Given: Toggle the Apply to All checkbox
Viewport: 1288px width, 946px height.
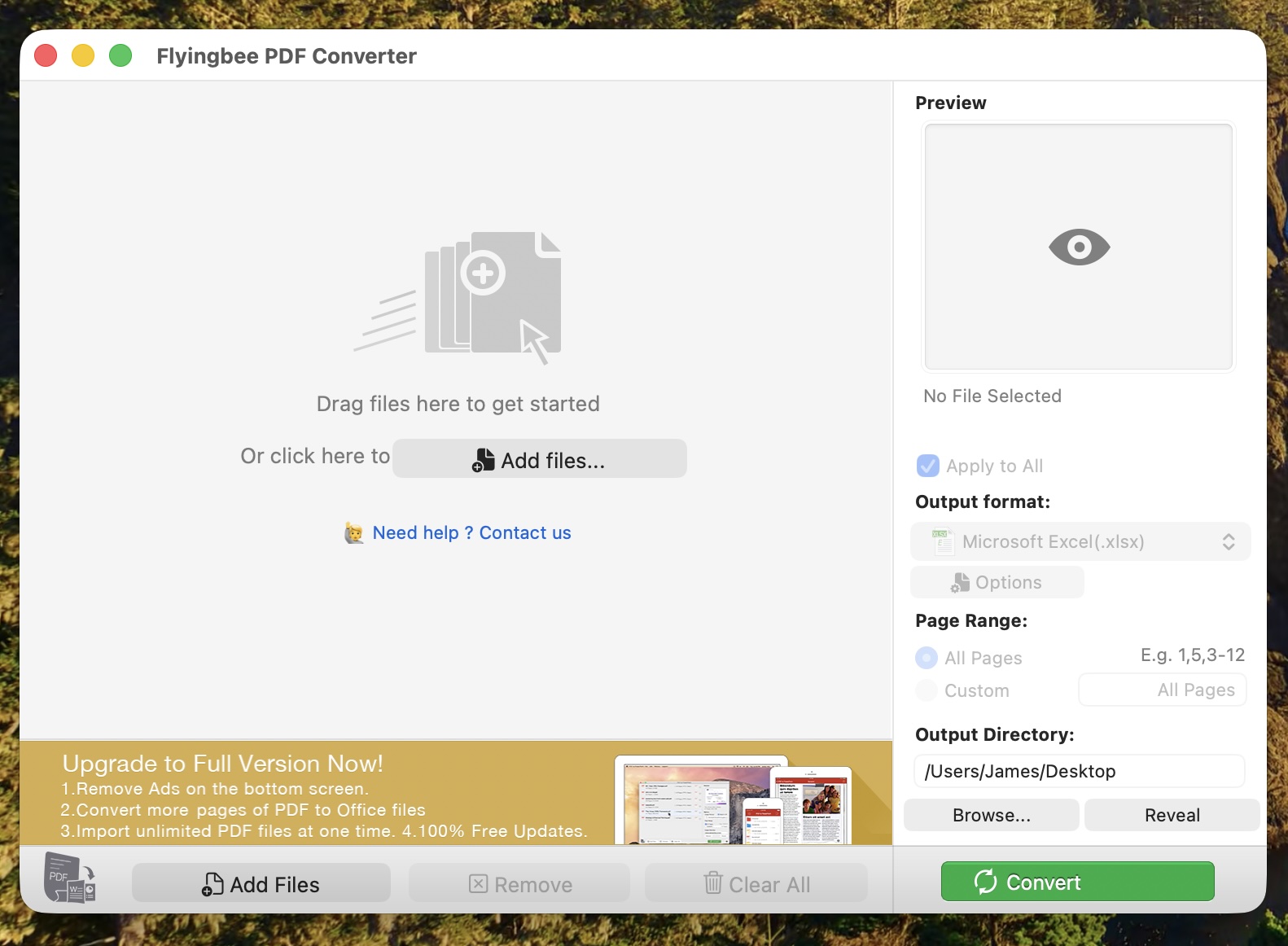Looking at the screenshot, I should pyautogui.click(x=928, y=466).
